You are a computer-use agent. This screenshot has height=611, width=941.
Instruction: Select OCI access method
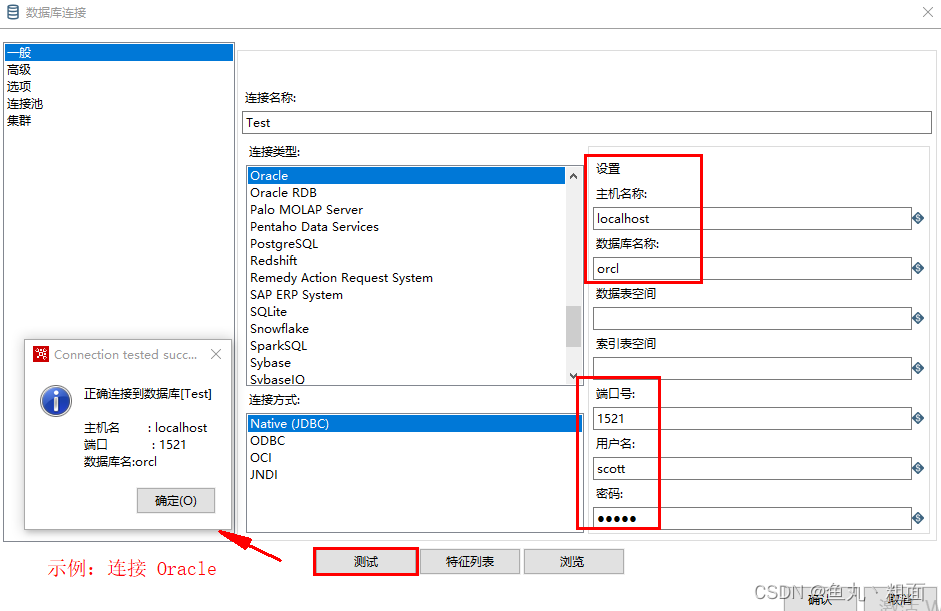pos(414,457)
